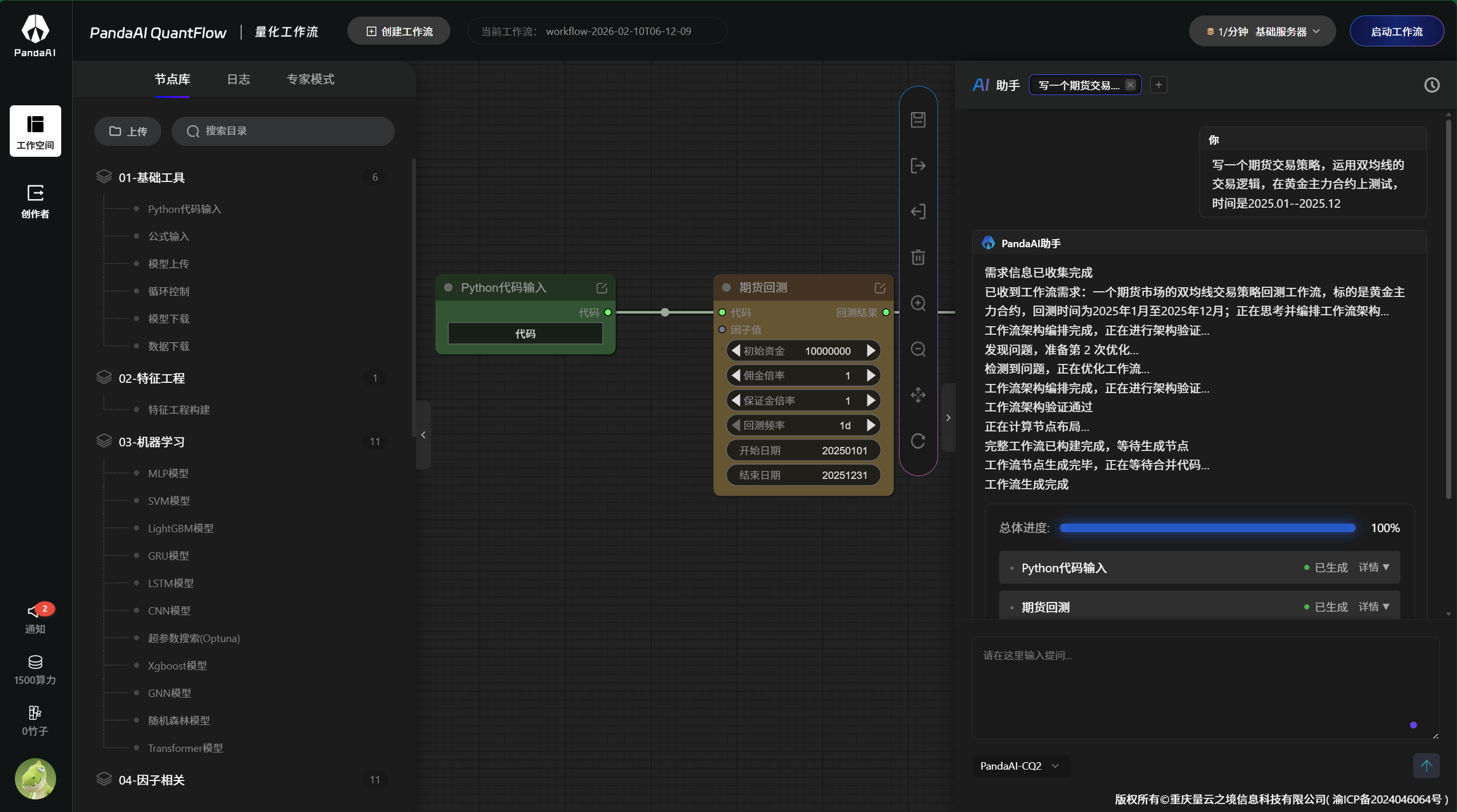The width and height of the screenshot is (1457, 812).
Task: Expand 详情 for Python代码输入 progress row
Action: pos(1374,567)
